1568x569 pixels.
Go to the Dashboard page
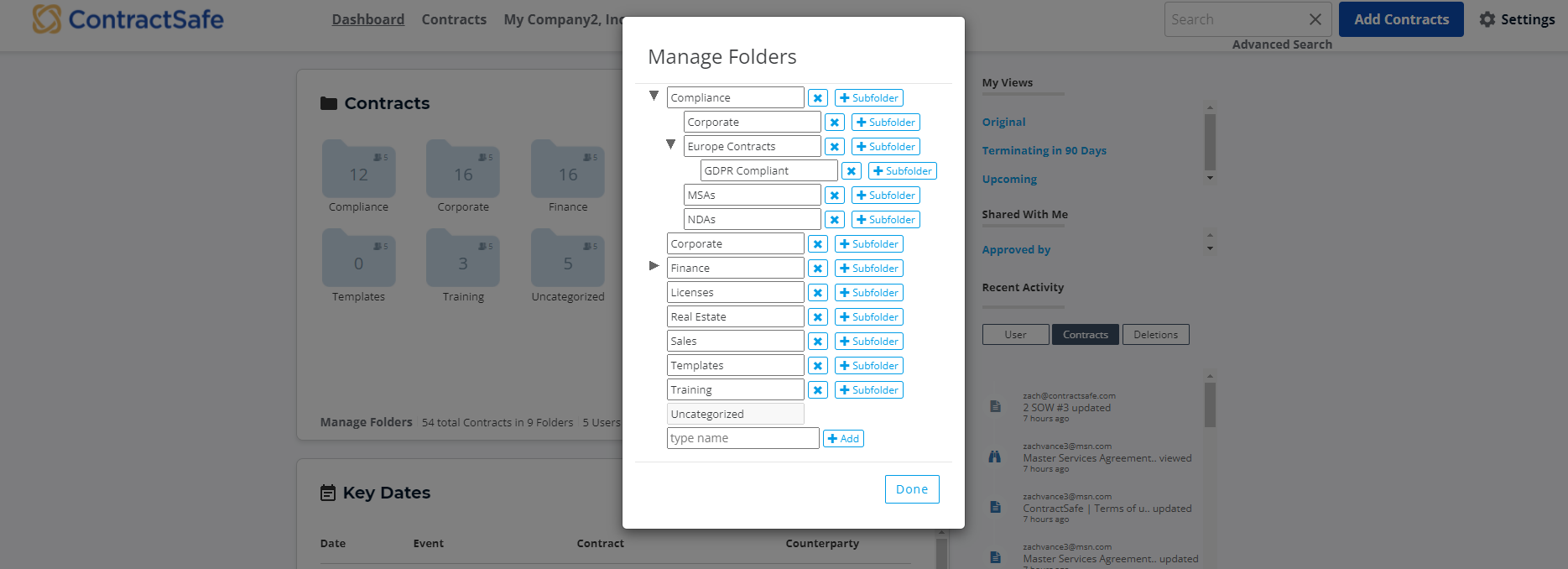pyautogui.click(x=368, y=19)
